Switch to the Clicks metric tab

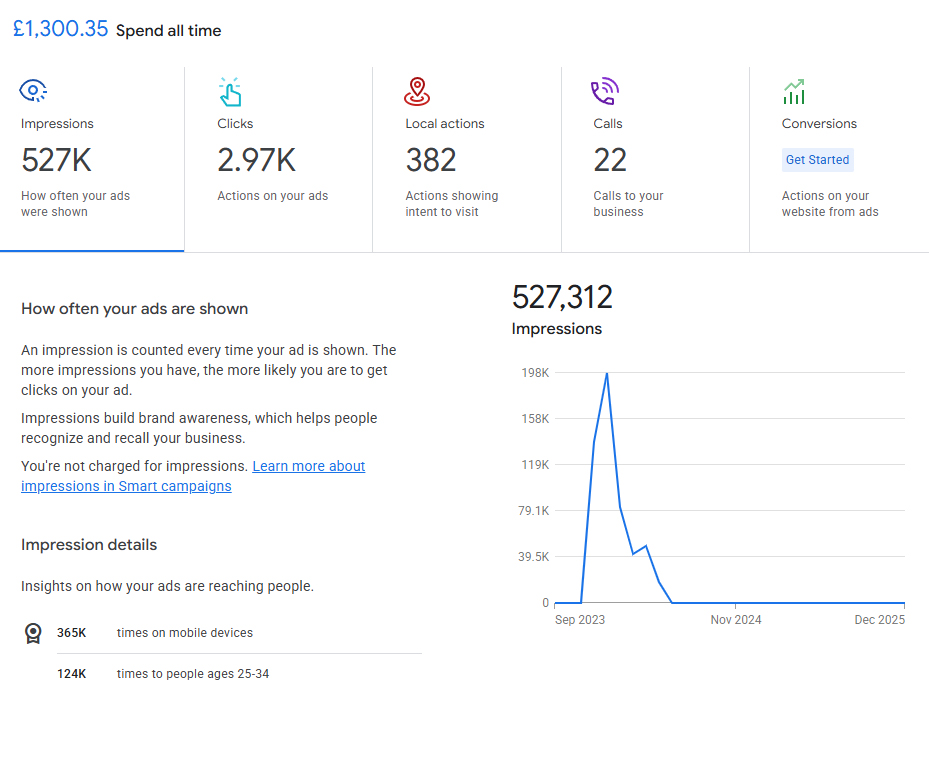click(278, 160)
